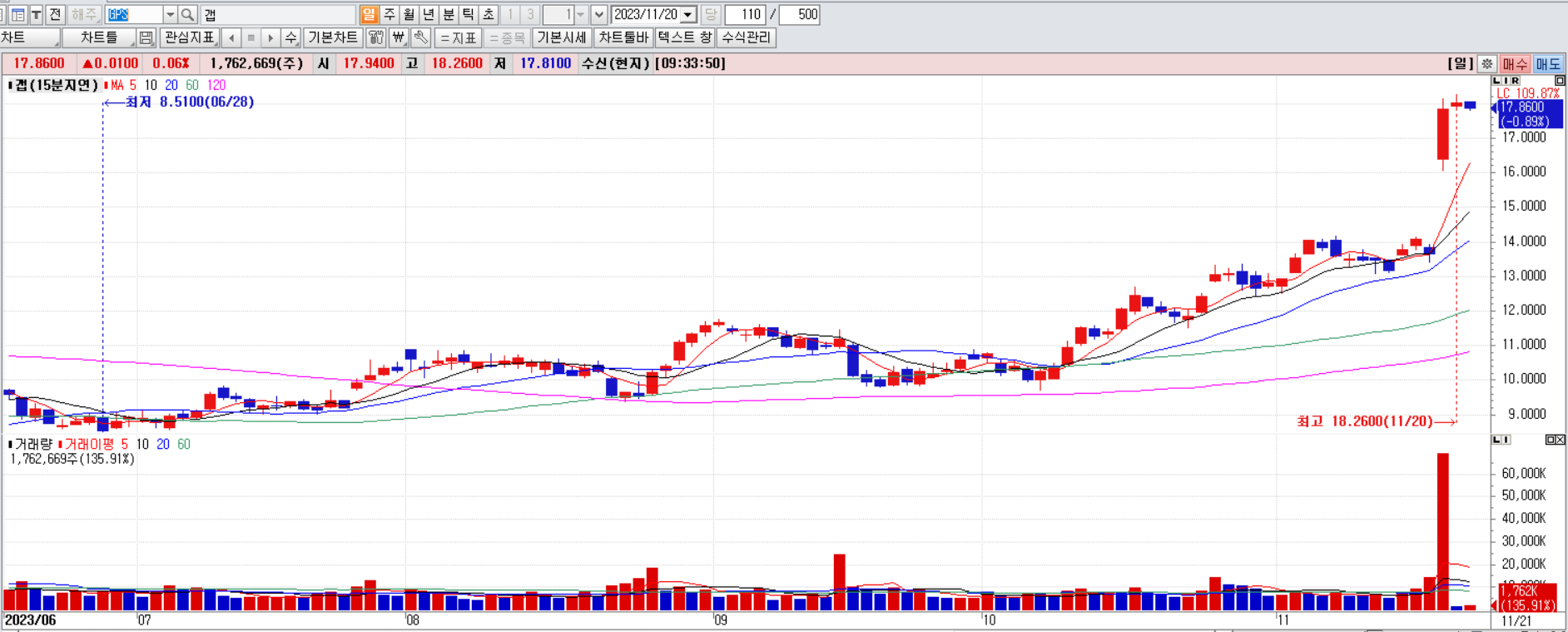Image resolution: width=1568 pixels, height=632 pixels.
Task: Select the '주' weekly period toggle
Action: [x=390, y=14]
